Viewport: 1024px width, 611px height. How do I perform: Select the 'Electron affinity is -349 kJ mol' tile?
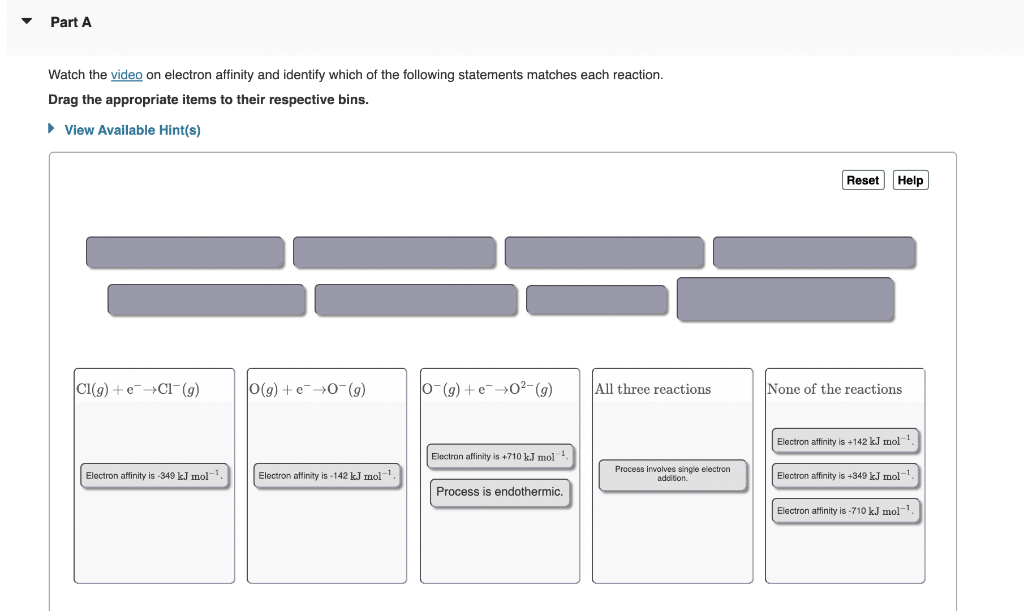point(155,476)
